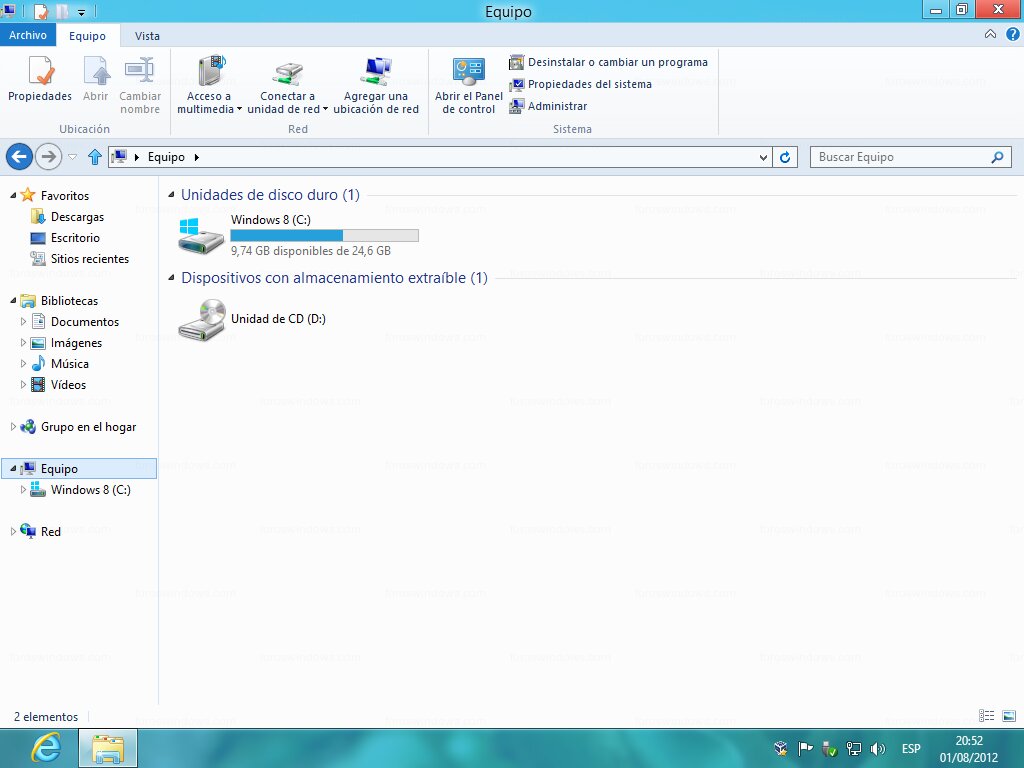
Task: Select the Unidad de CD (D:) icon
Action: 202,319
